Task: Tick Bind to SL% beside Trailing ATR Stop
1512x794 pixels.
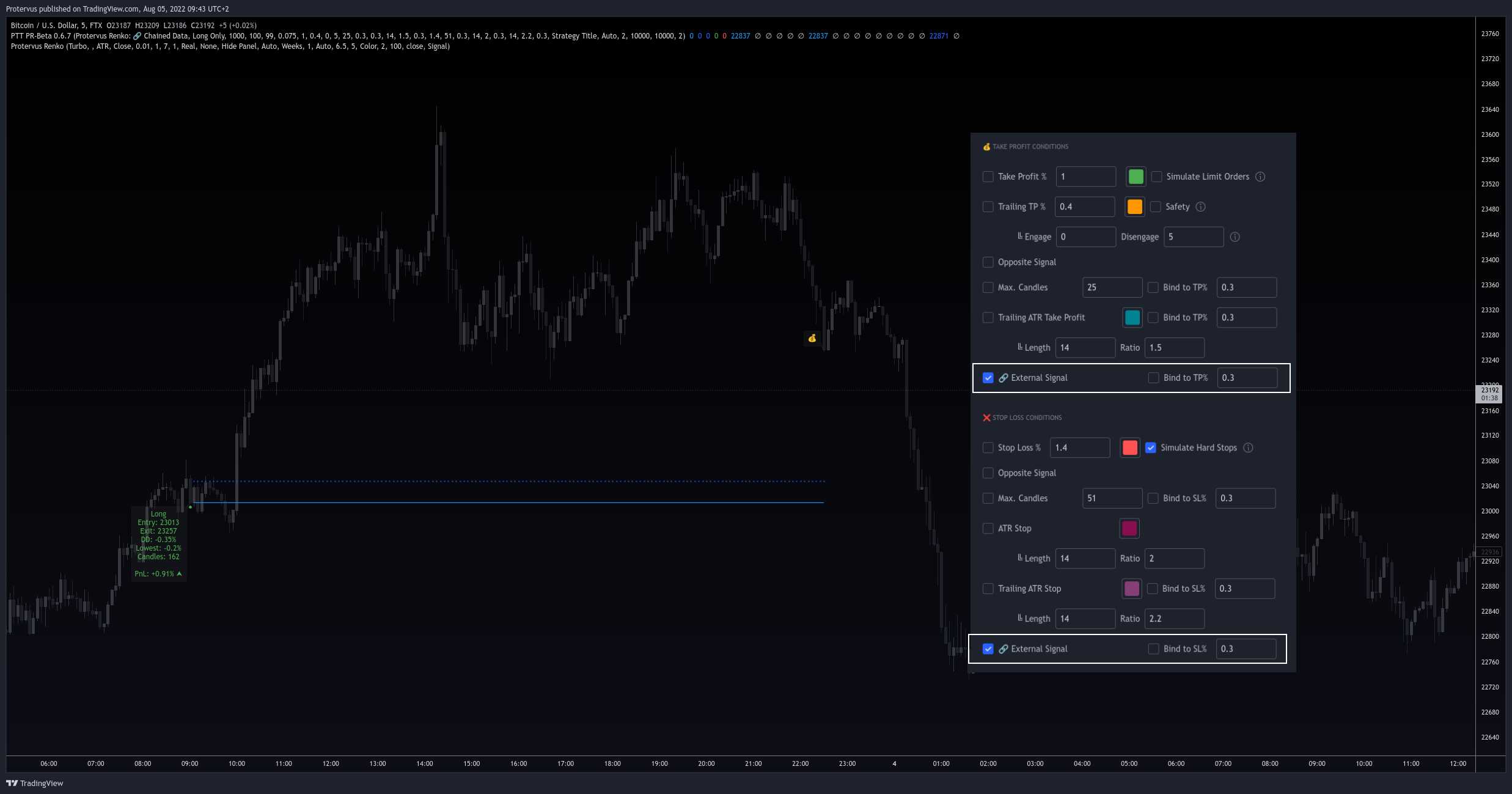Action: (1152, 589)
